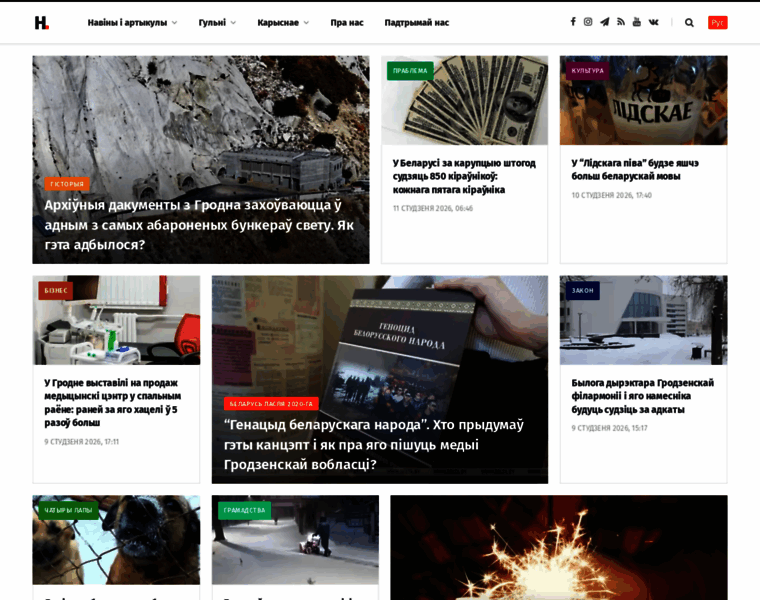Screen dimensions: 760x600
Task: Open the Telegram channel icon
Action: click(604, 22)
